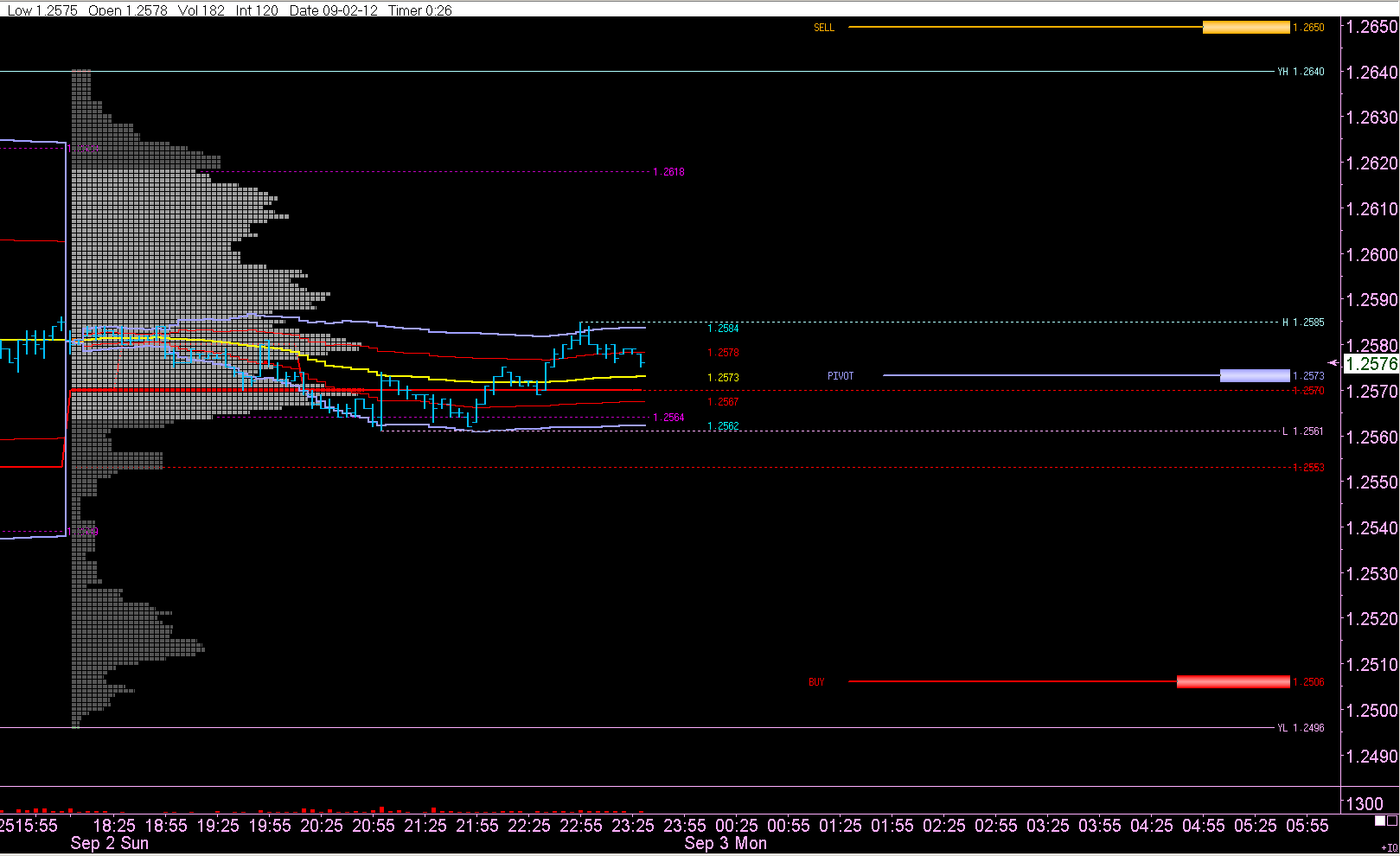1400x856 pixels.
Task: Click the 04:25 time axis label
Action: [1152, 826]
